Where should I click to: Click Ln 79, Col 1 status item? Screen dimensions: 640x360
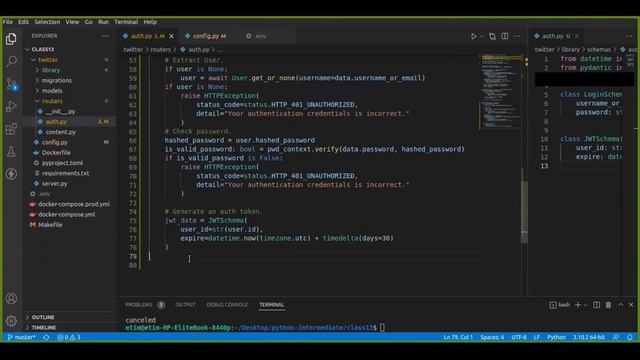[458, 337]
